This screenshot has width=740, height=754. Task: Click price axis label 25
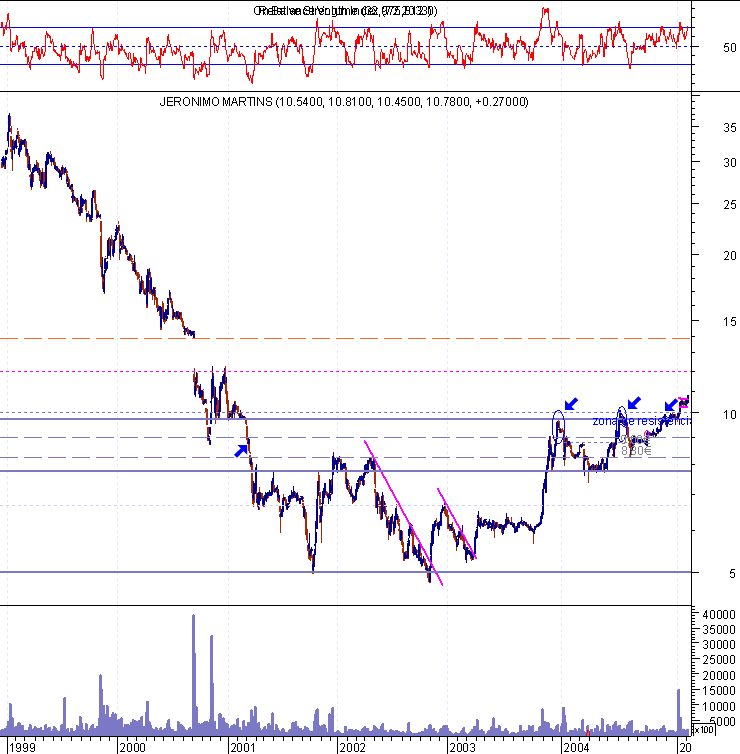click(729, 204)
